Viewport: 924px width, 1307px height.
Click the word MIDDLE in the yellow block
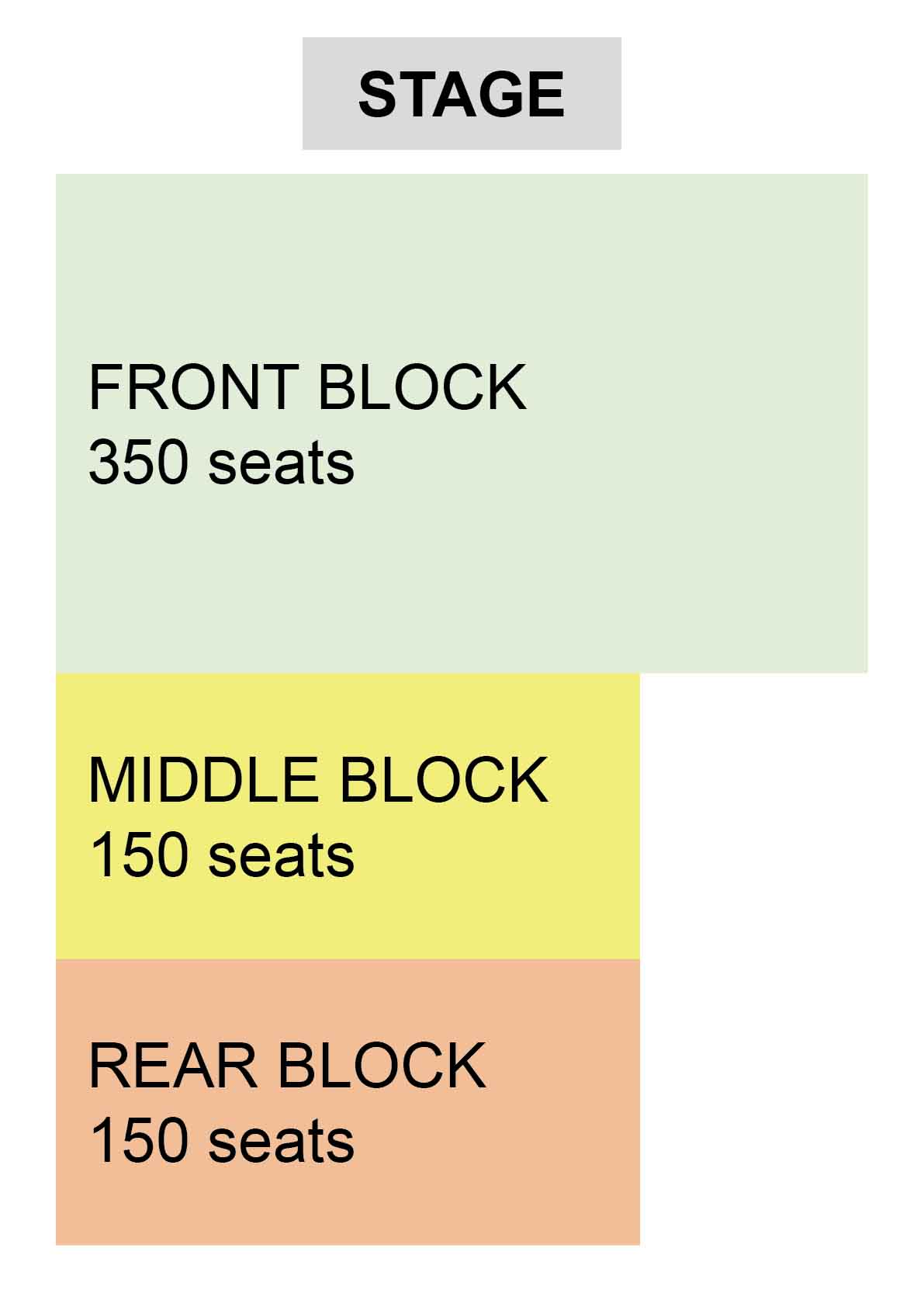pyautogui.click(x=204, y=779)
